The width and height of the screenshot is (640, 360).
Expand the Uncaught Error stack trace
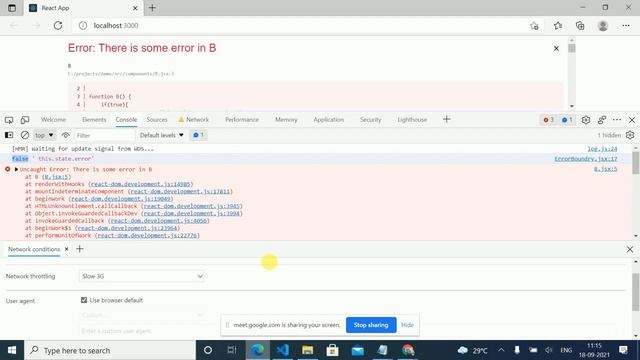click(16, 169)
